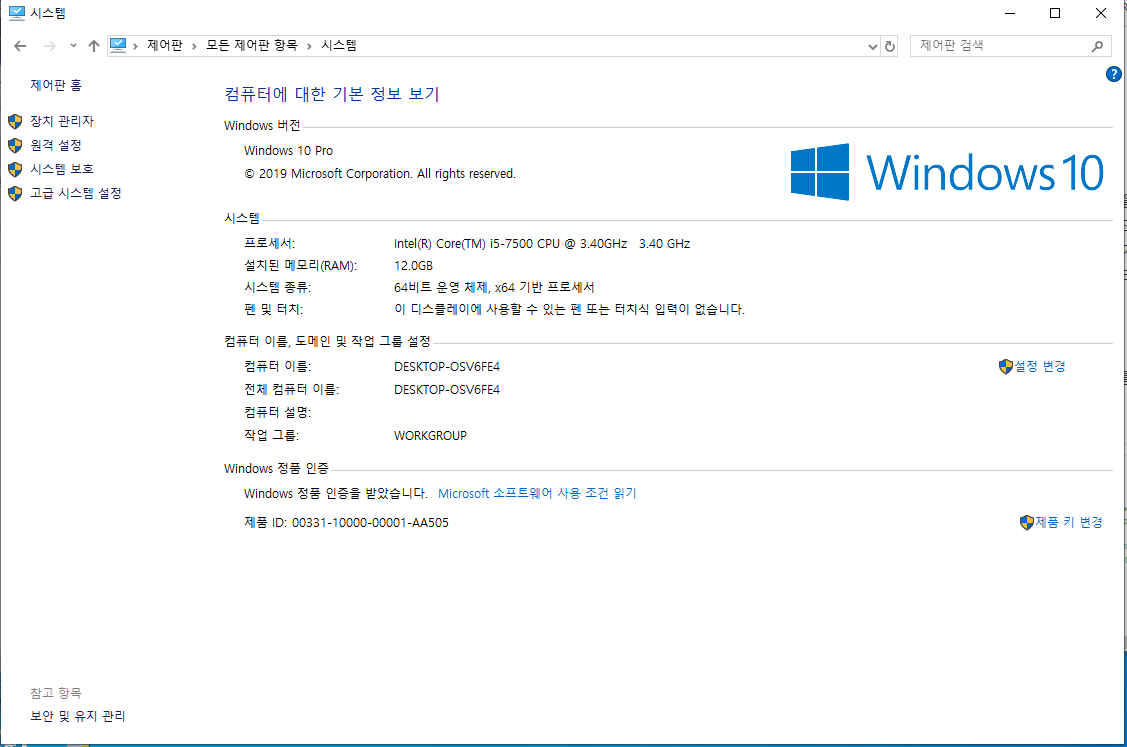Click the 12.0GB installed RAM value
The width and height of the screenshot is (1127, 747).
(x=413, y=266)
